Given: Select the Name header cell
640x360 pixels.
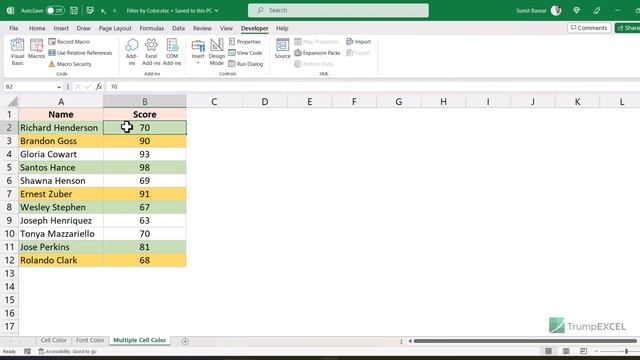Looking at the screenshot, I should tap(61, 114).
